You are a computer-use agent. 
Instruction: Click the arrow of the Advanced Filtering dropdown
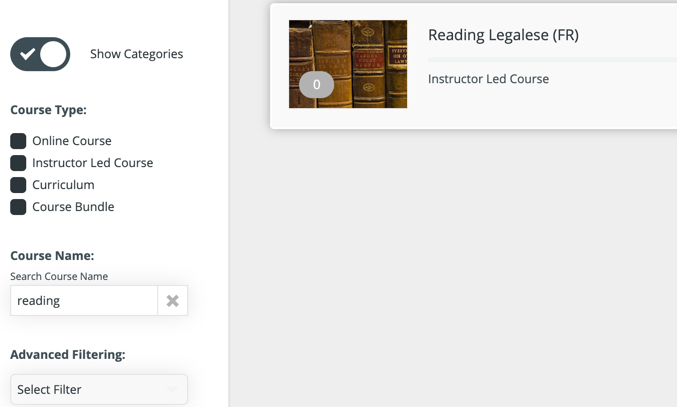point(172,389)
